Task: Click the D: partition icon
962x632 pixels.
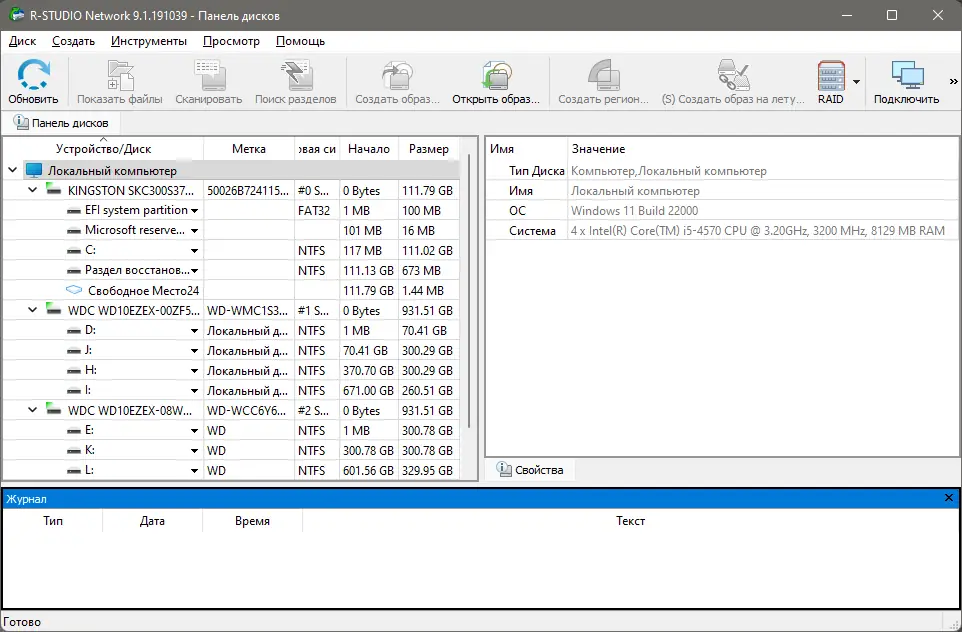Action: pos(74,331)
